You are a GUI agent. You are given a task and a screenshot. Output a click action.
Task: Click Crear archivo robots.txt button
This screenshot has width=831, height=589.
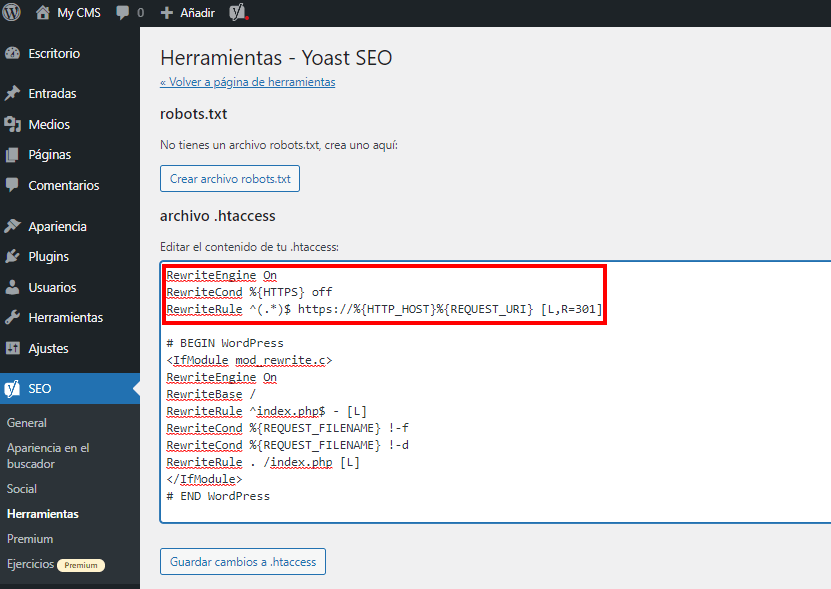[230, 179]
